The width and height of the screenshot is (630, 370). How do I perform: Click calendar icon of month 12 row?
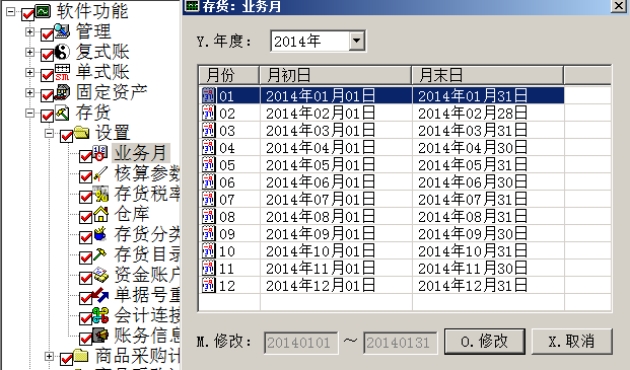209,286
